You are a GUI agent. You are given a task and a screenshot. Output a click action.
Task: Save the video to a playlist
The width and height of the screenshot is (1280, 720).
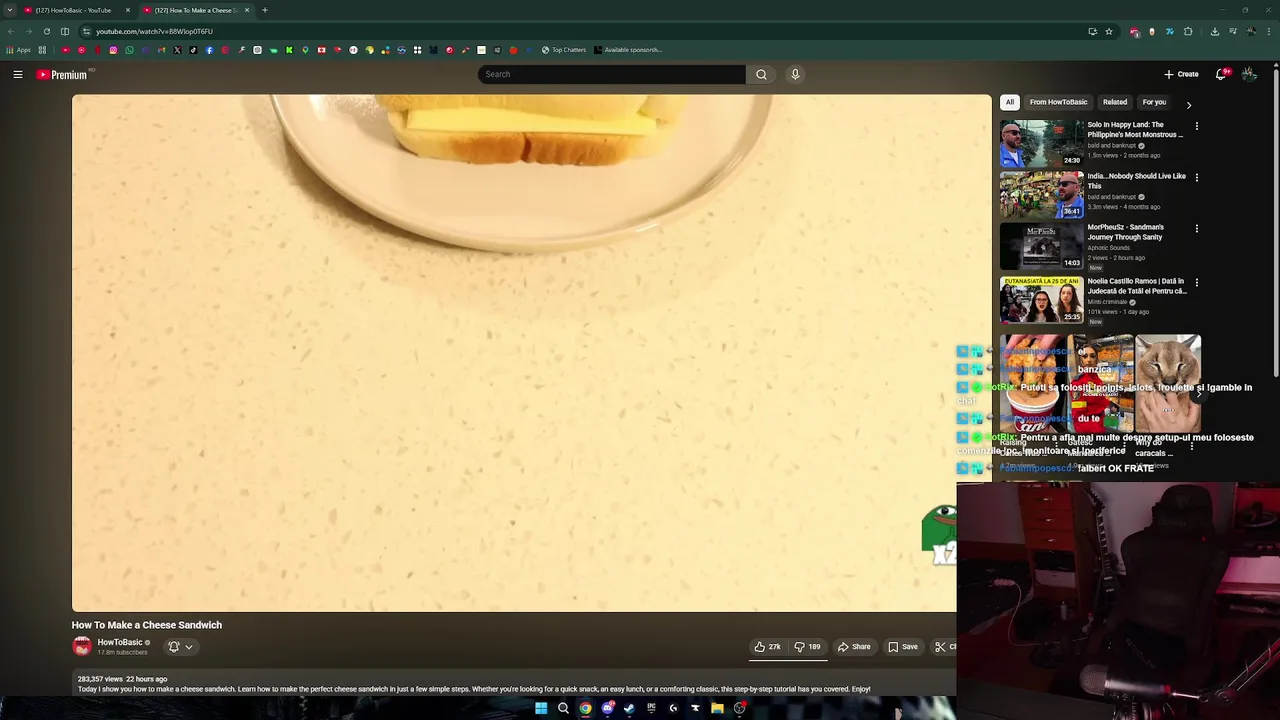click(903, 647)
